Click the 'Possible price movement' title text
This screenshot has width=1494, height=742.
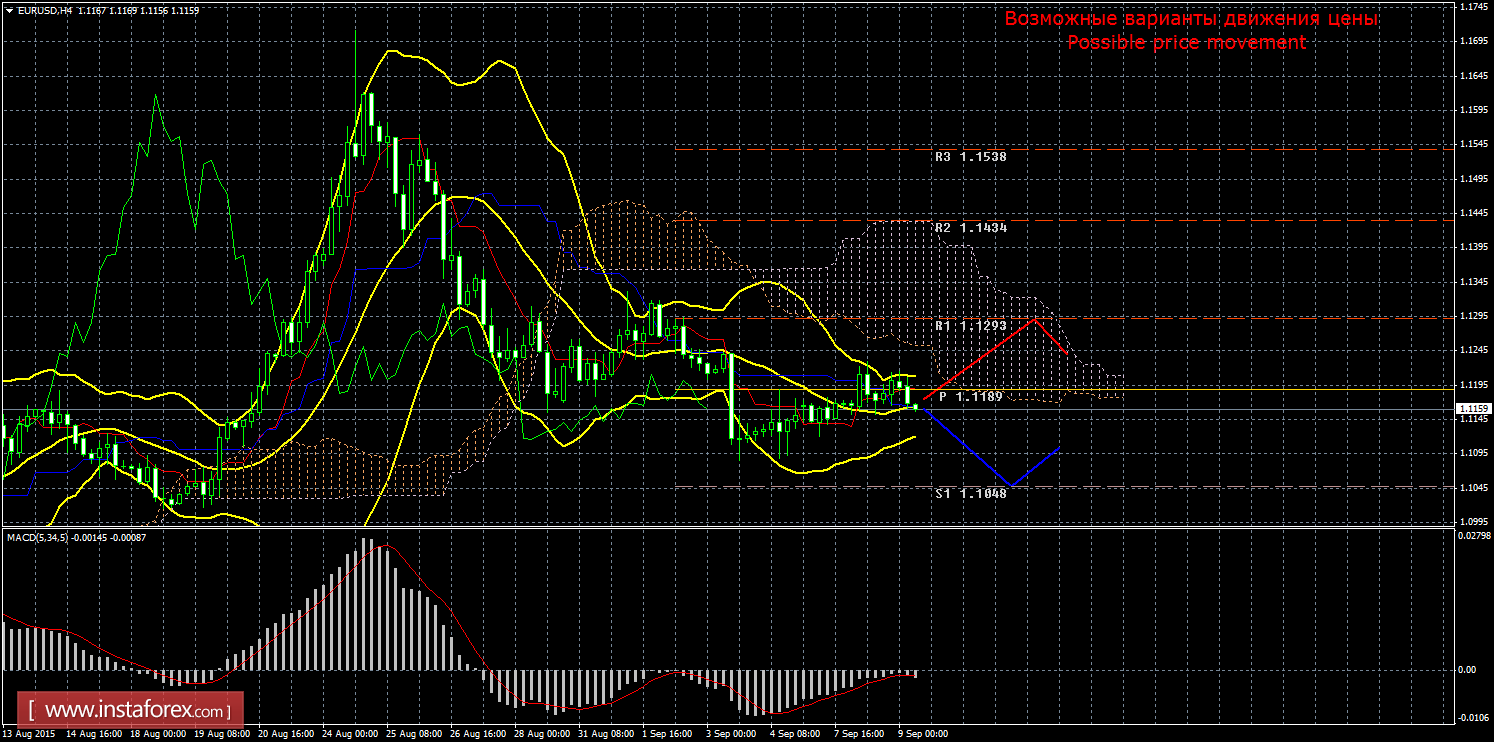pyautogui.click(x=1186, y=42)
